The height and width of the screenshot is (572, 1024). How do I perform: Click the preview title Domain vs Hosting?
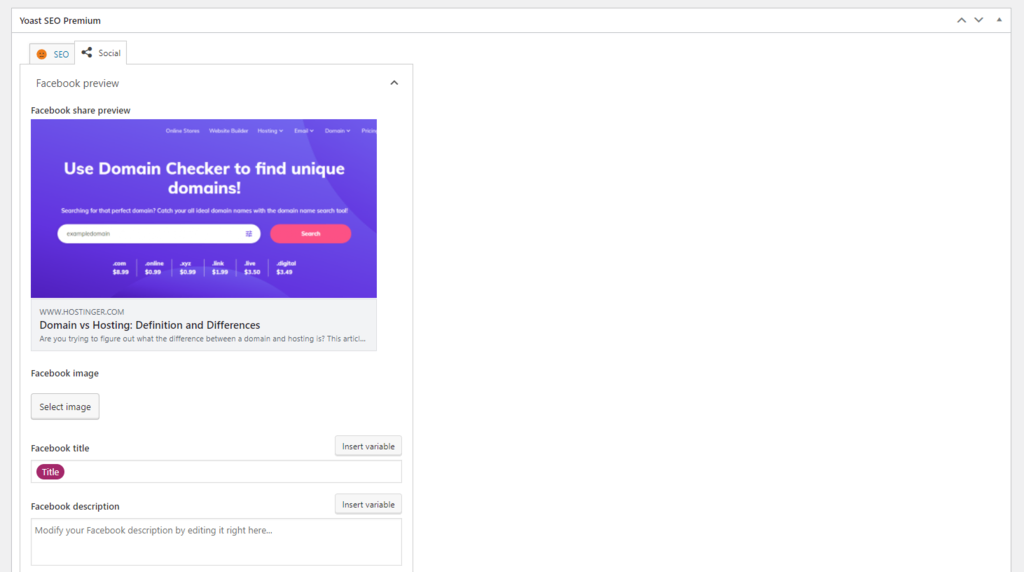pyautogui.click(x=150, y=325)
